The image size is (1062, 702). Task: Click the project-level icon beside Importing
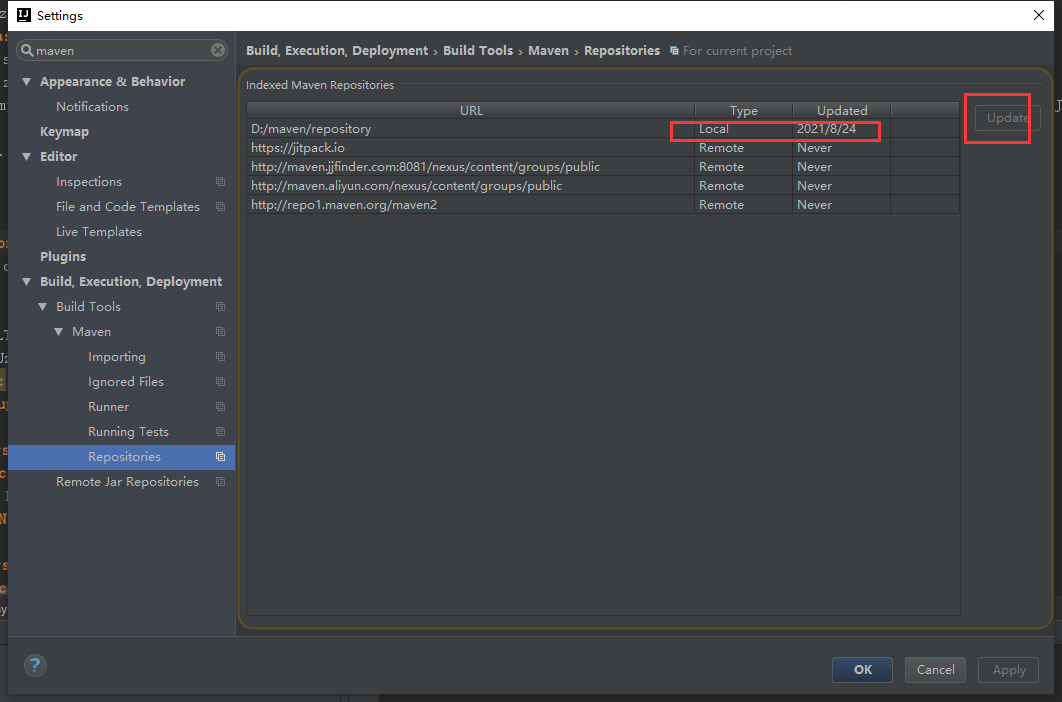[220, 356]
